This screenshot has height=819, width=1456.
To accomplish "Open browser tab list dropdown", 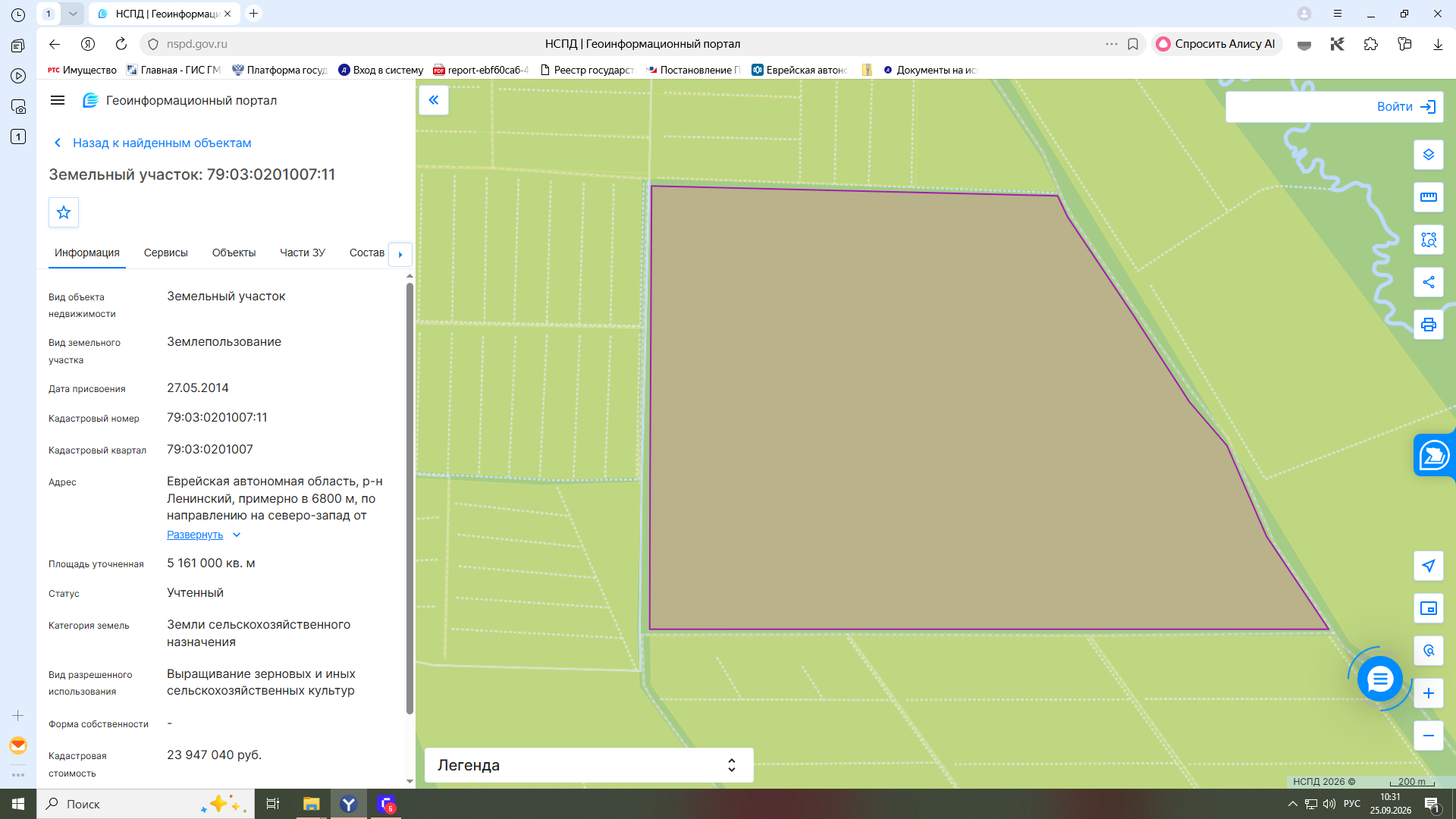I will pyautogui.click(x=73, y=14).
